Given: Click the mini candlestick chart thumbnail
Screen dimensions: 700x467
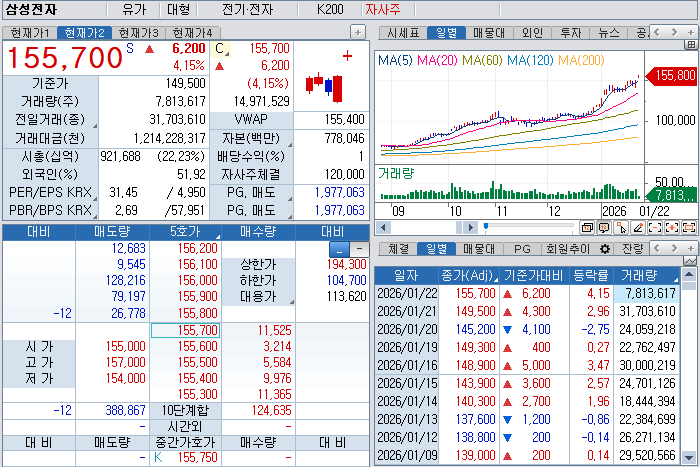Looking at the screenshot, I should tap(324, 86).
